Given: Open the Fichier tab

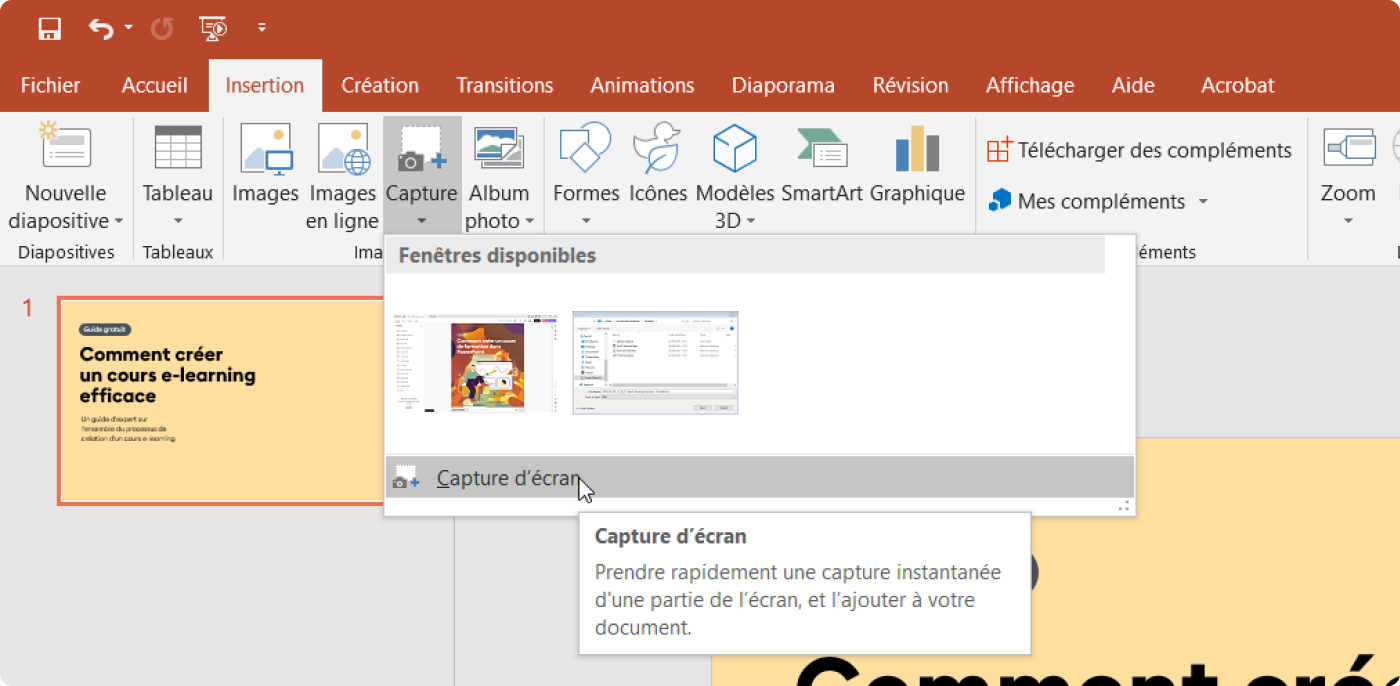Looking at the screenshot, I should (50, 85).
